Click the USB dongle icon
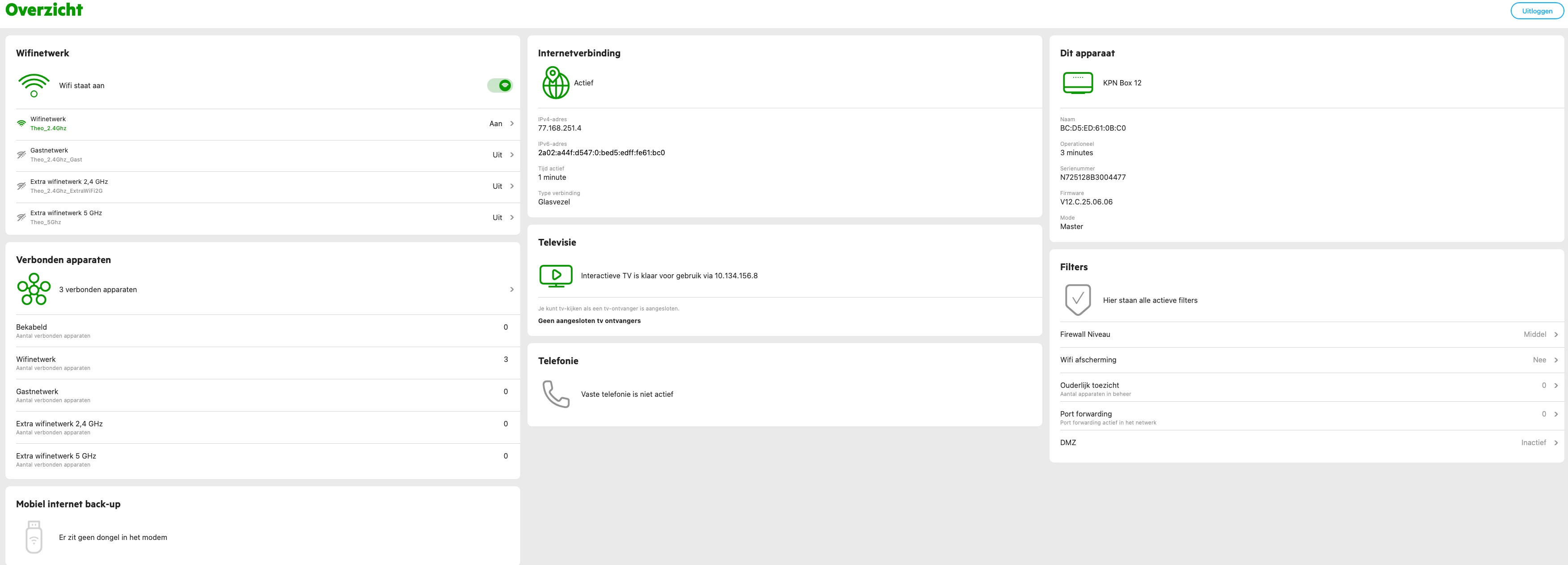The image size is (1568, 565). (x=34, y=536)
